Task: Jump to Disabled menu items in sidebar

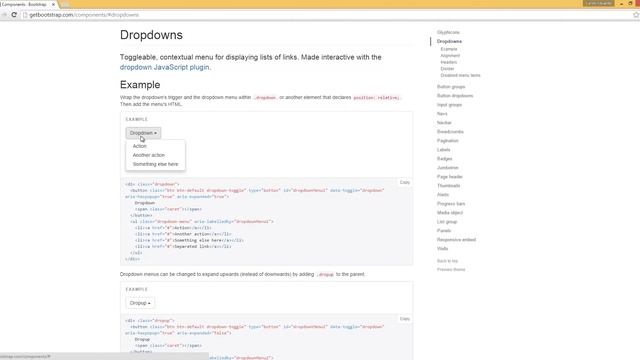Action: tap(460, 76)
